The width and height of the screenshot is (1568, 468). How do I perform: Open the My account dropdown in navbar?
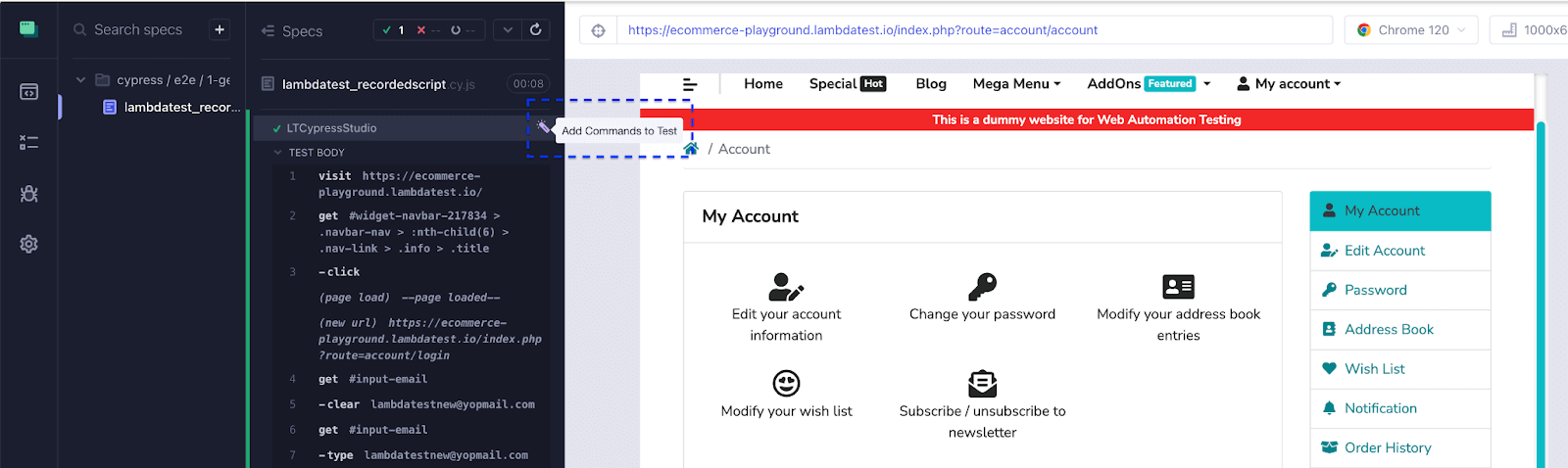1289,84
